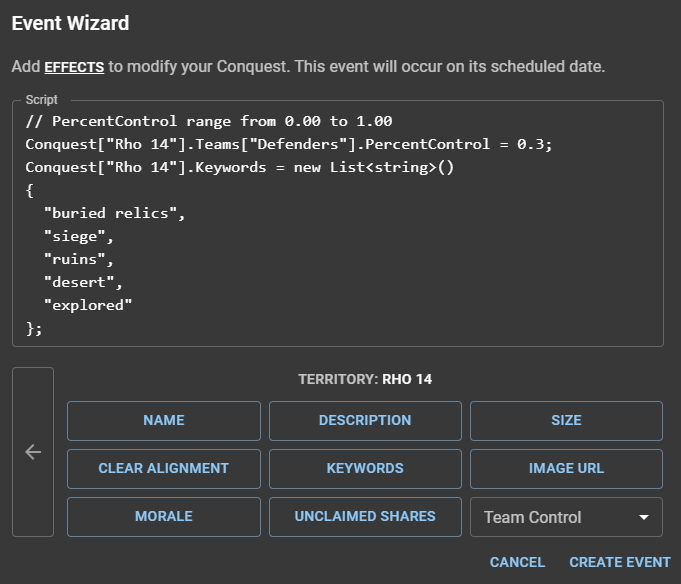The image size is (681, 584).
Task: Click the "siege" keyword in script
Action: coord(77,236)
